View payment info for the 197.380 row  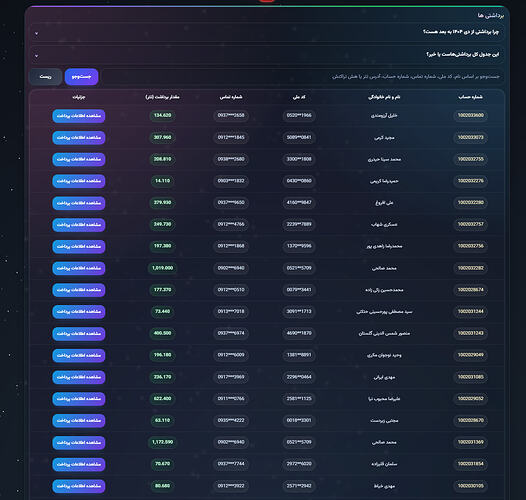pyautogui.click(x=79, y=247)
